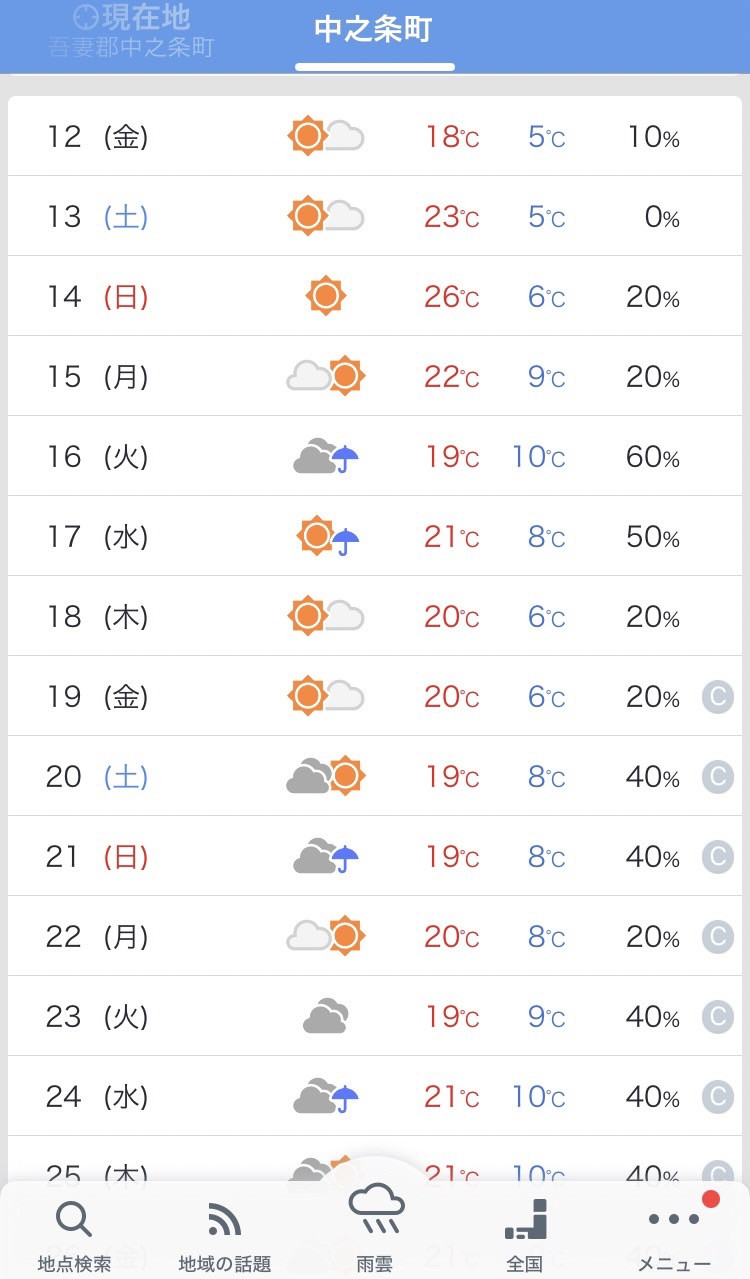
Task: Tap the cloud-umbrella icon for 16 (火)
Action: point(326,456)
